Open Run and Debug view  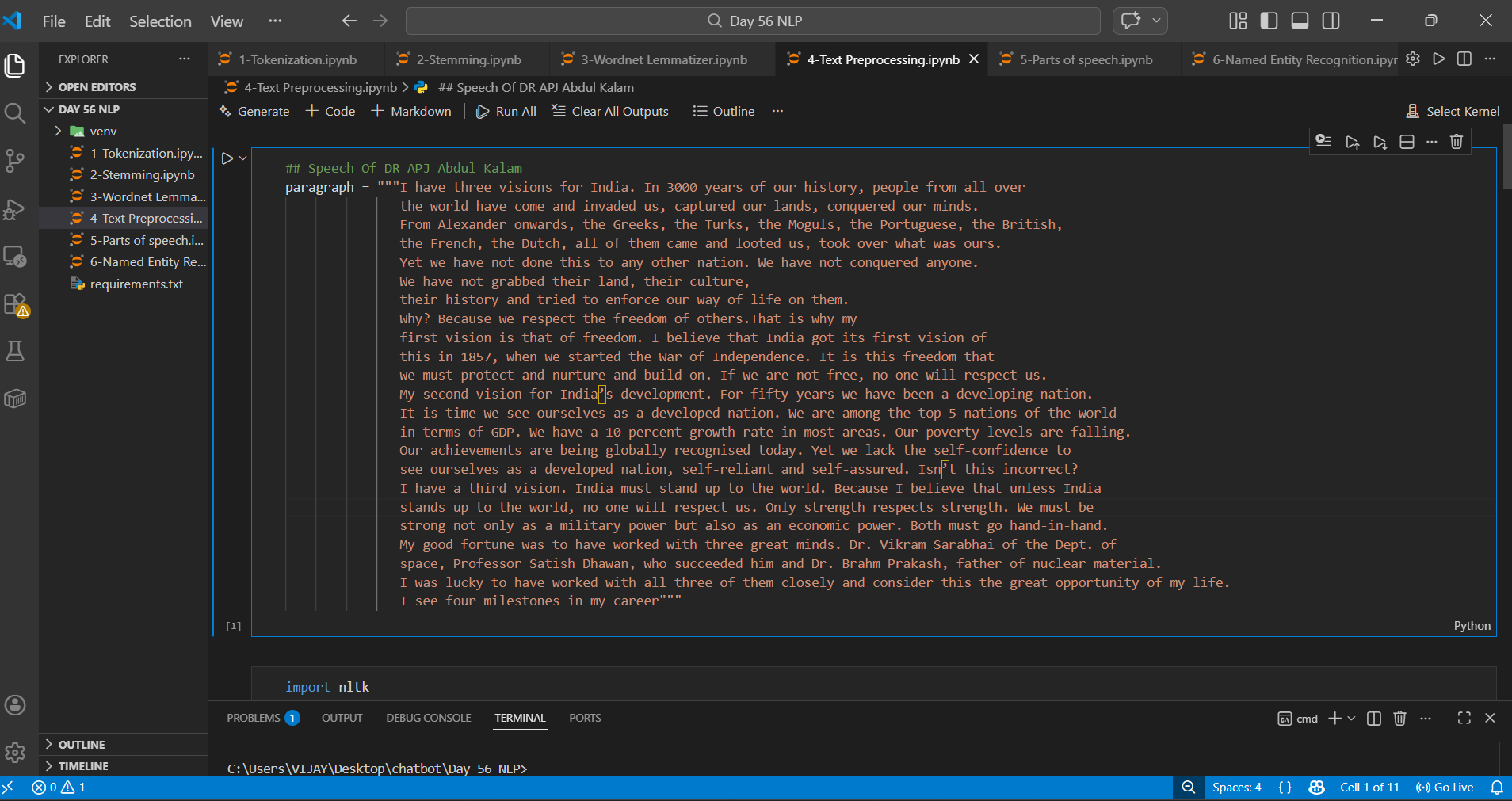coord(15,209)
